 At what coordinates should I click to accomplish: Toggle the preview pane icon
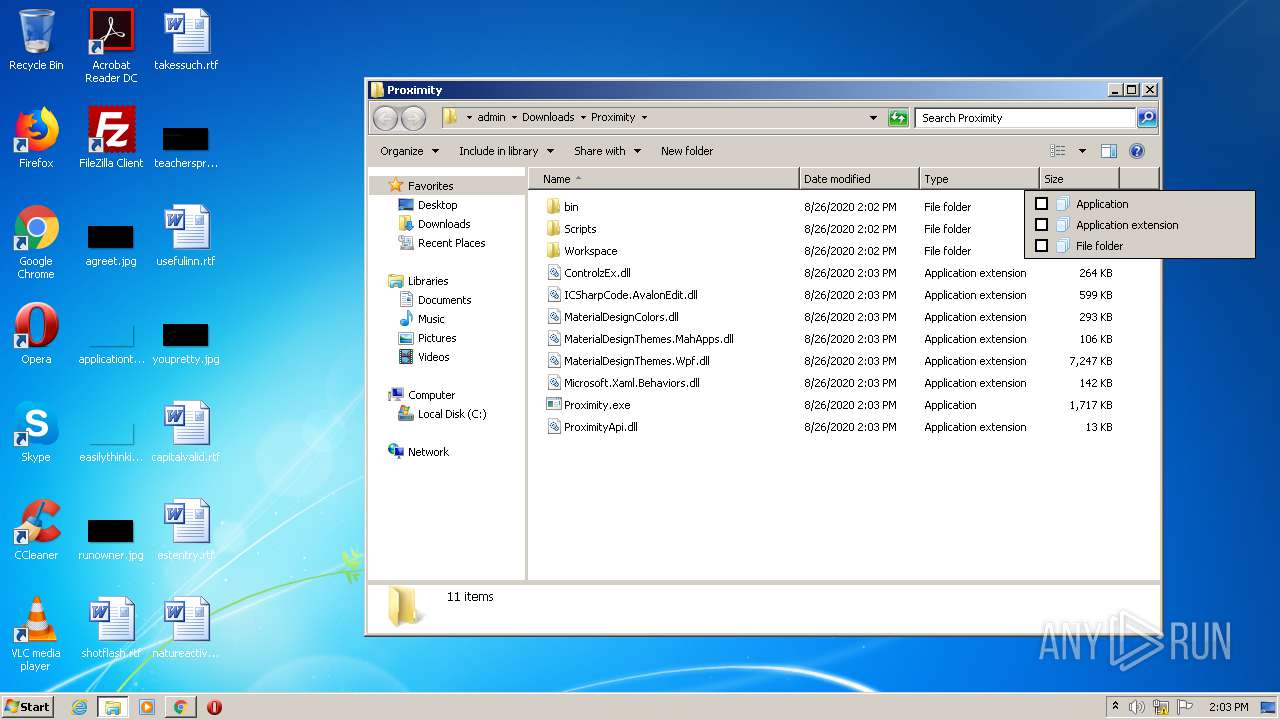coord(1108,151)
